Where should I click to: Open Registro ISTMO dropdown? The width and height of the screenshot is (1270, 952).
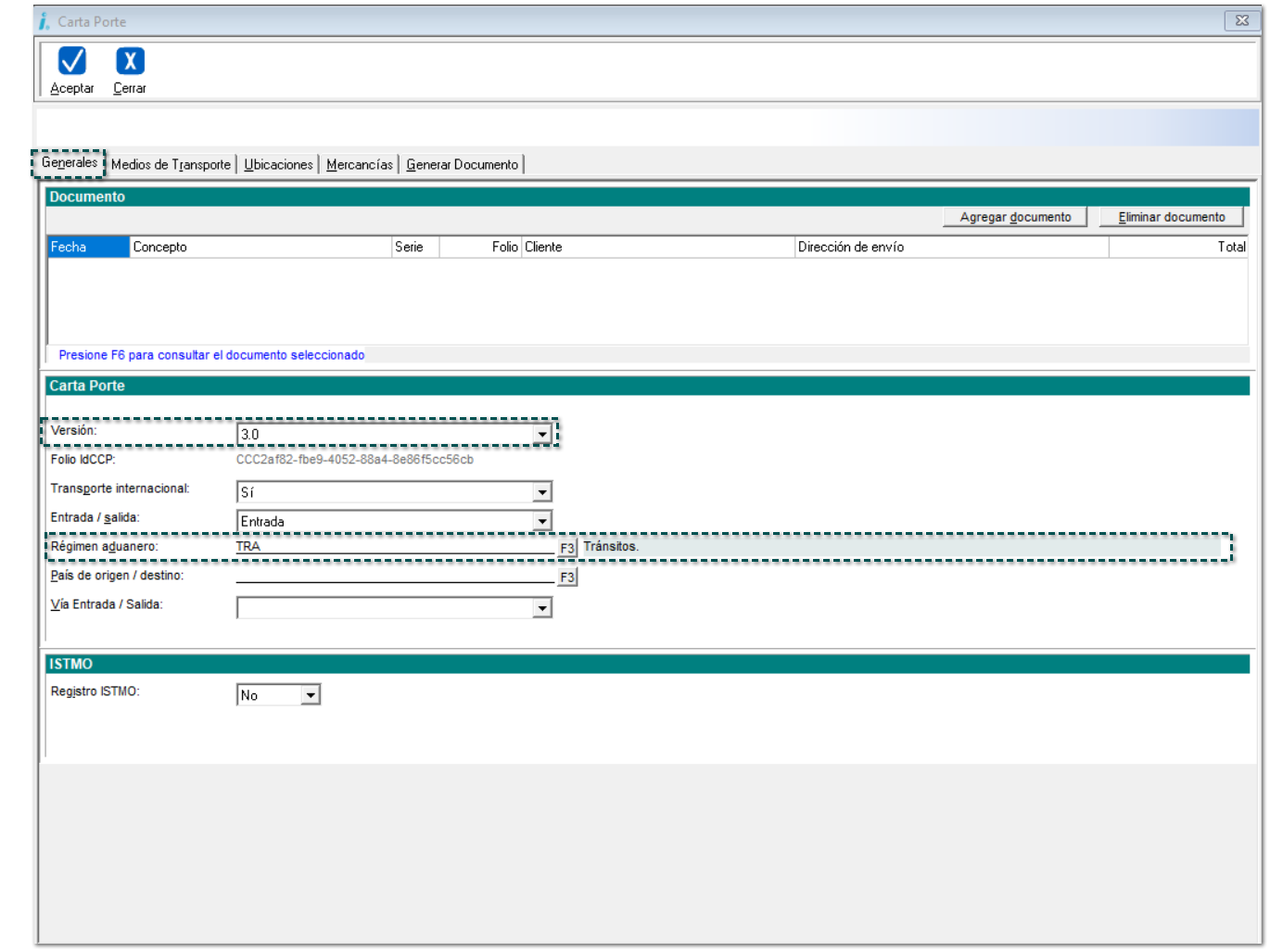(x=311, y=695)
